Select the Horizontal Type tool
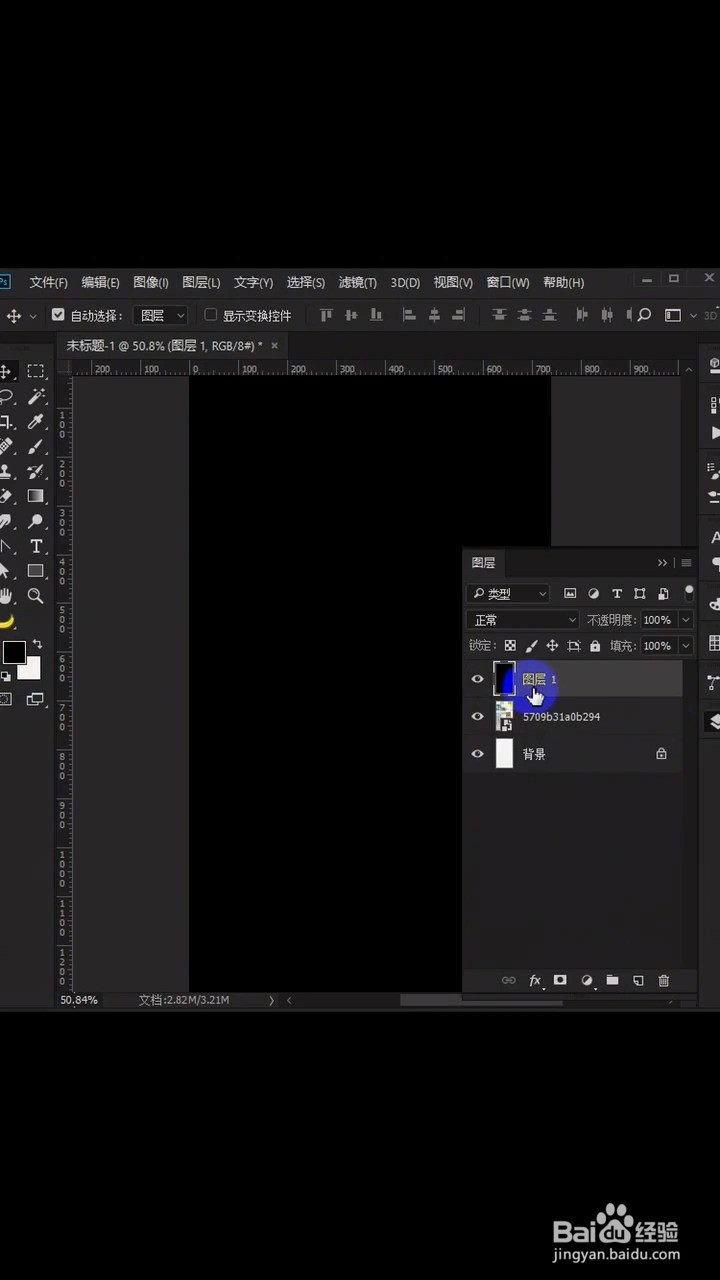Image resolution: width=720 pixels, height=1280 pixels. tap(36, 546)
